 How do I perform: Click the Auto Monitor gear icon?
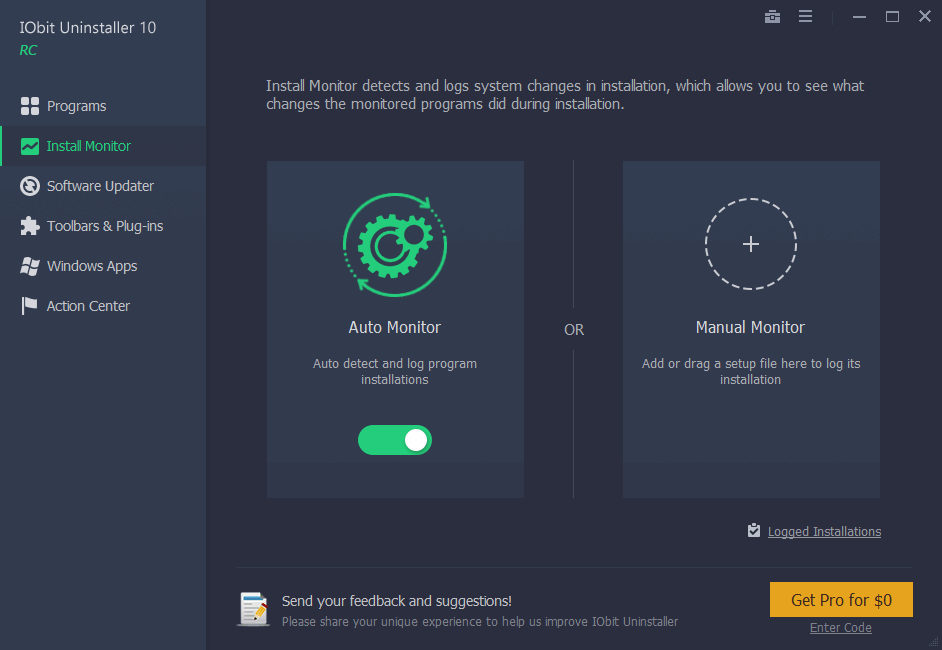pyautogui.click(x=395, y=245)
